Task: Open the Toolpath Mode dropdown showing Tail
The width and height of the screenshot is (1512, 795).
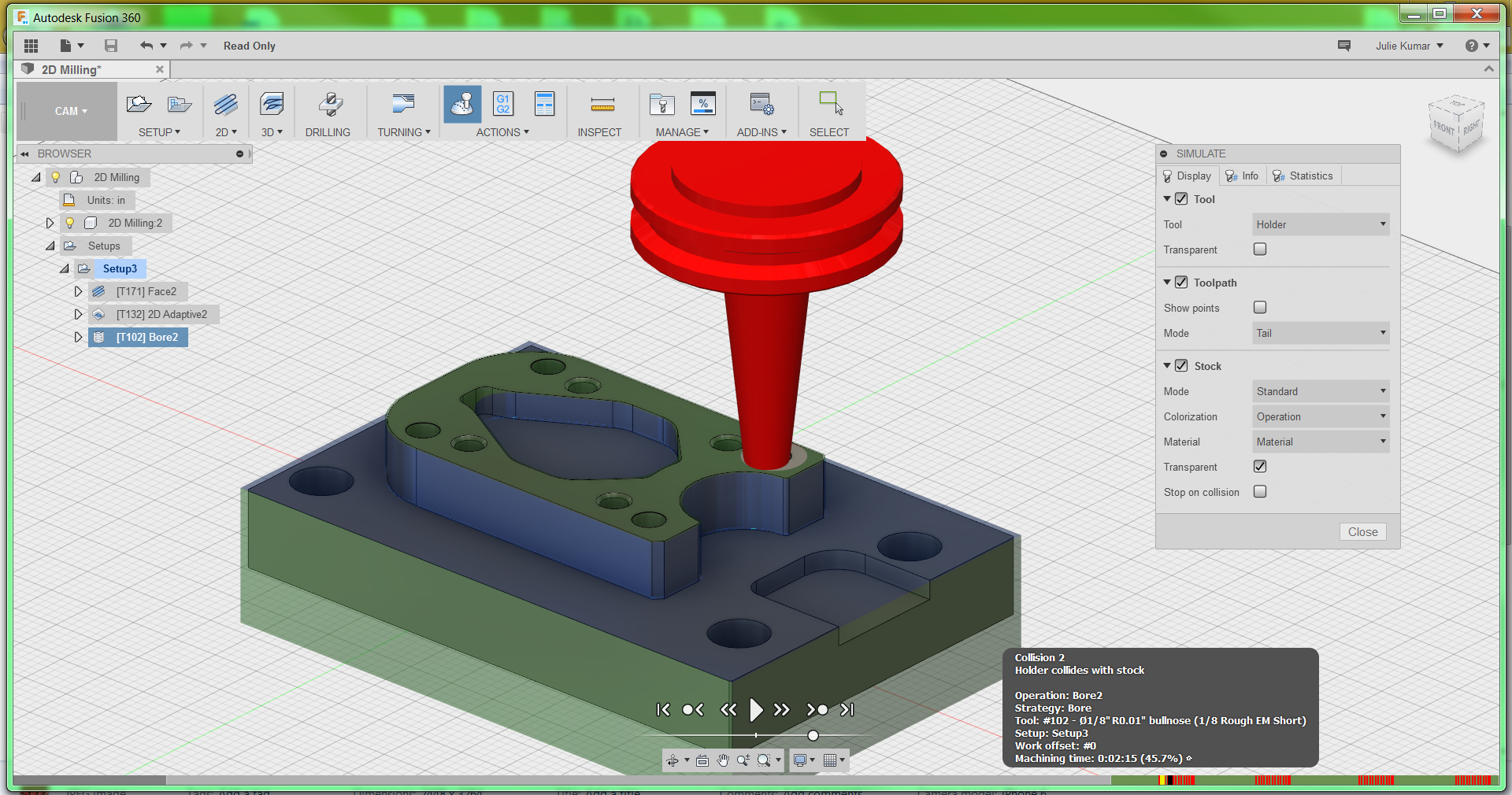Action: click(x=1321, y=333)
